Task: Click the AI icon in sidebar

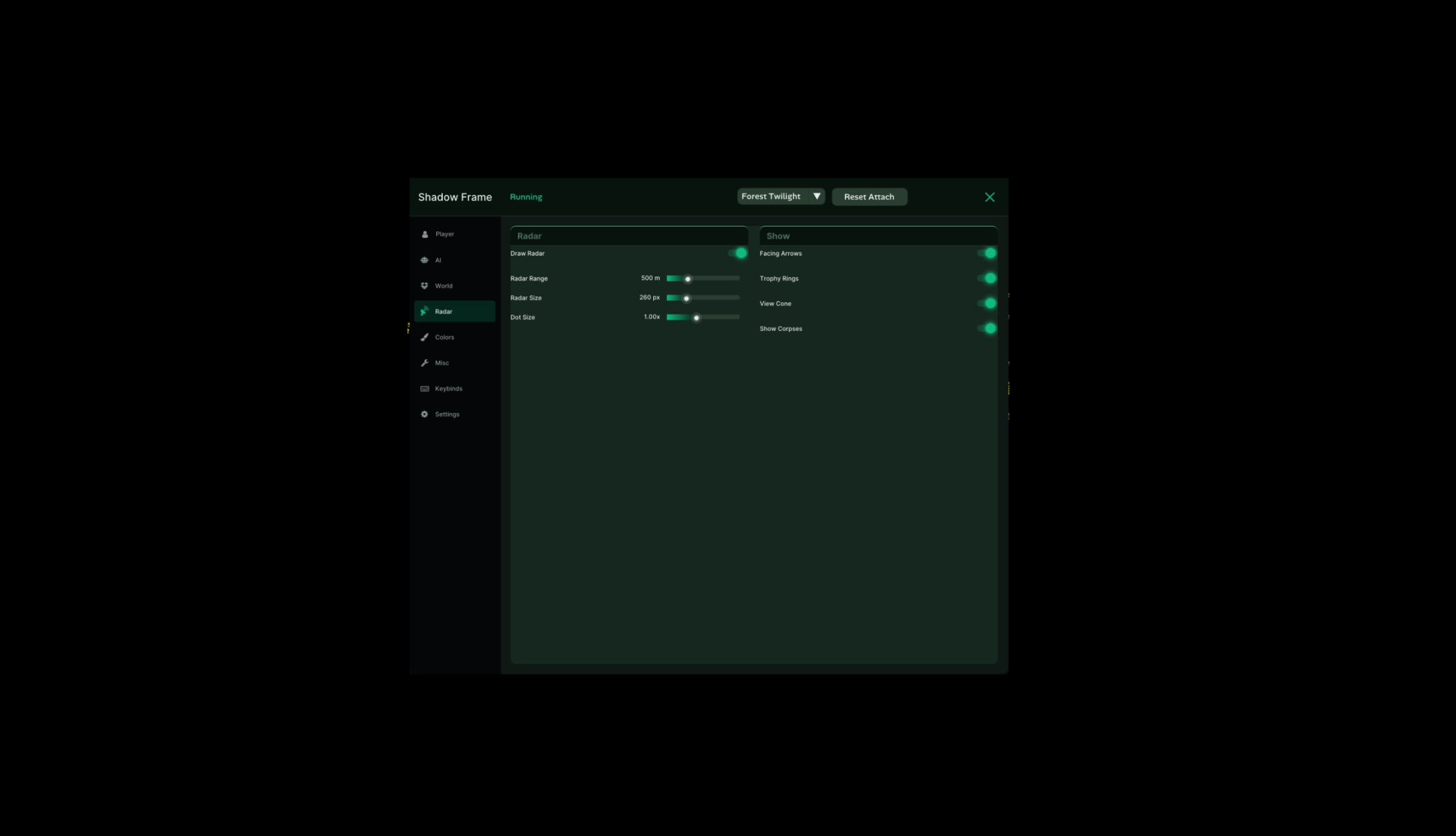Action: click(x=425, y=260)
